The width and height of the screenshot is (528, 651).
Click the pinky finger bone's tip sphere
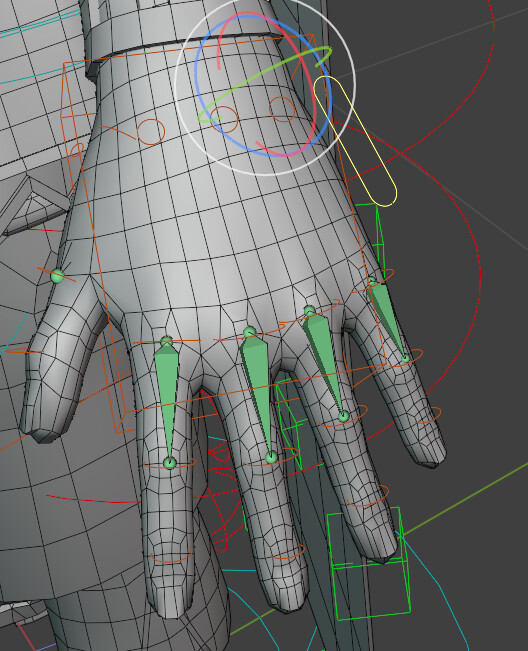pyautogui.click(x=406, y=358)
